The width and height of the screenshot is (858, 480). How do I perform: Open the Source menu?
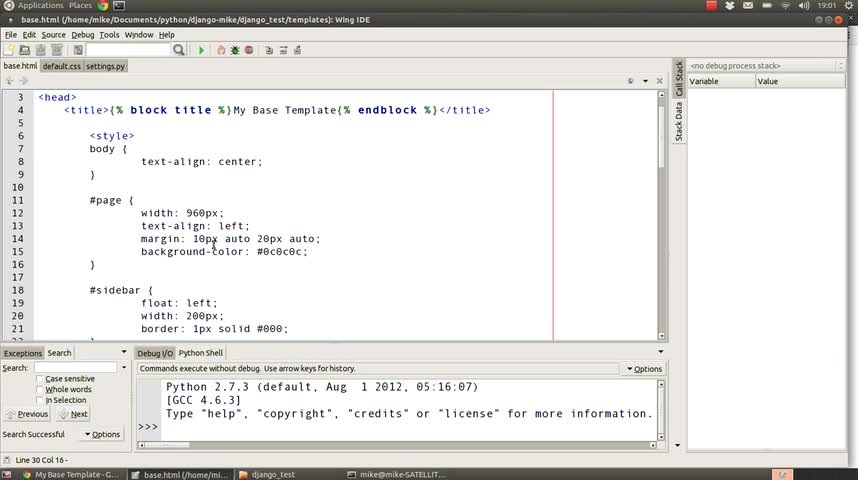pyautogui.click(x=54, y=34)
